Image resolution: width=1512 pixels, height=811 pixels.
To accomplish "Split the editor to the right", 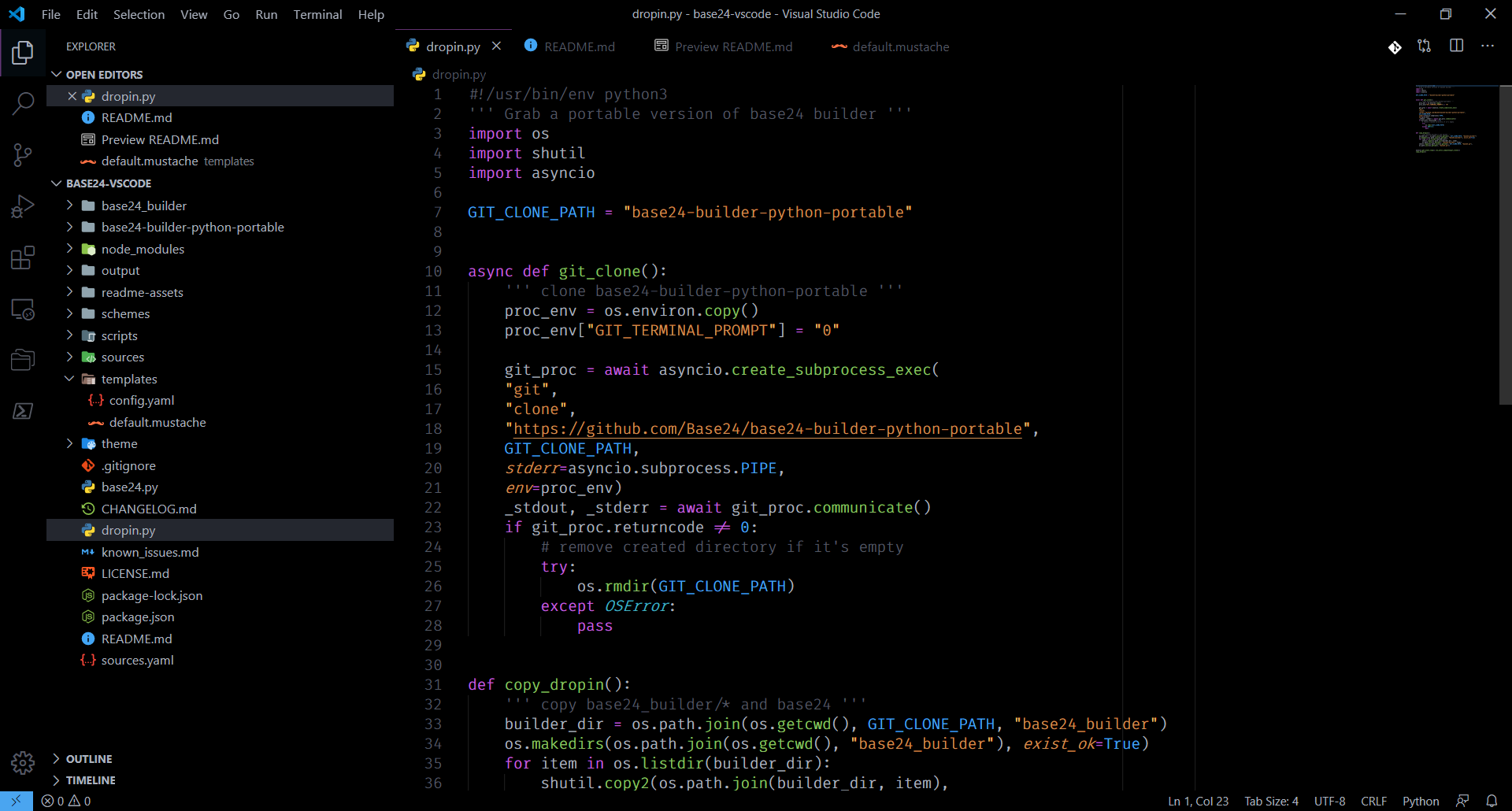I will (x=1456, y=46).
